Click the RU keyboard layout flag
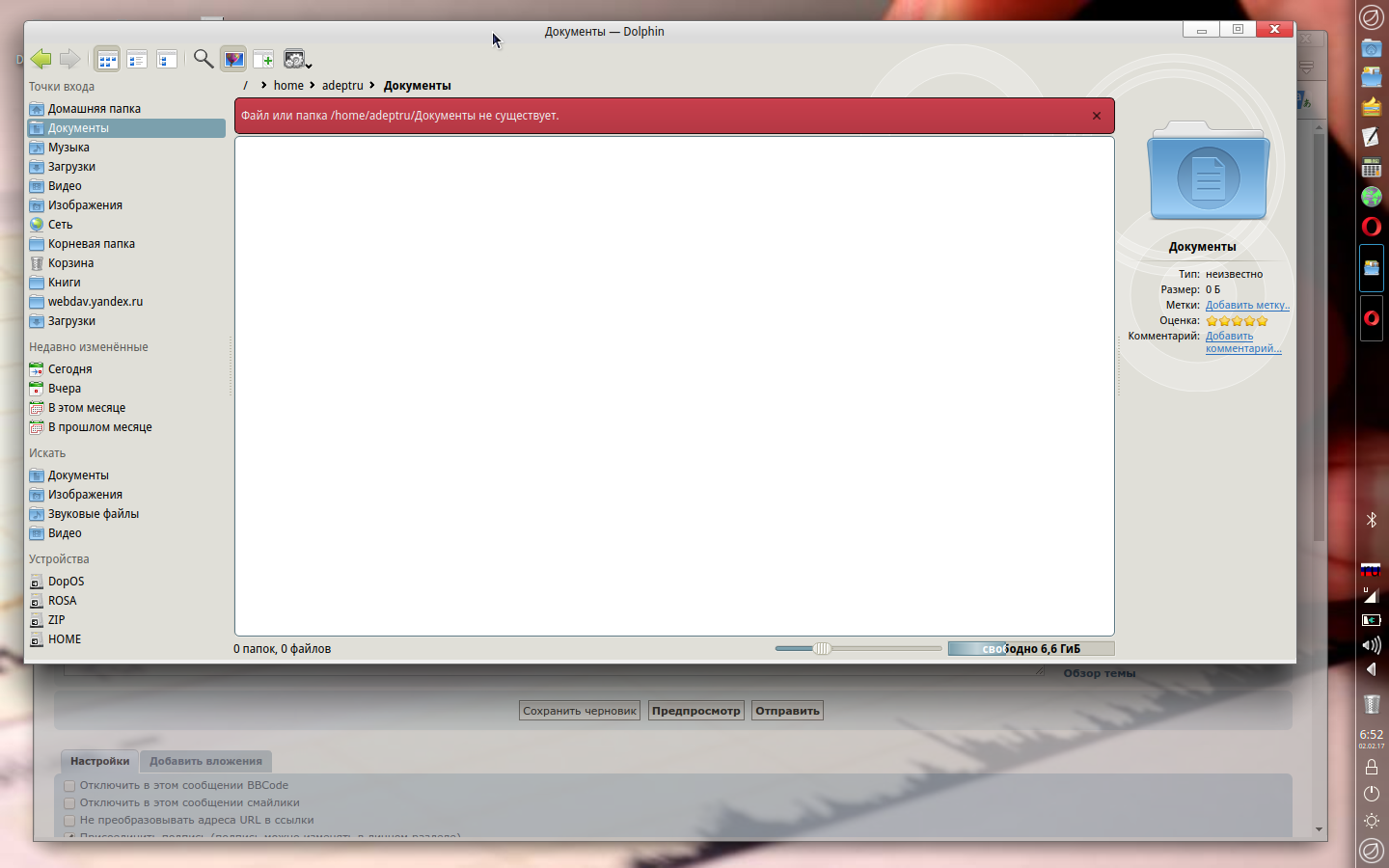The width and height of the screenshot is (1389, 868). click(1371, 570)
